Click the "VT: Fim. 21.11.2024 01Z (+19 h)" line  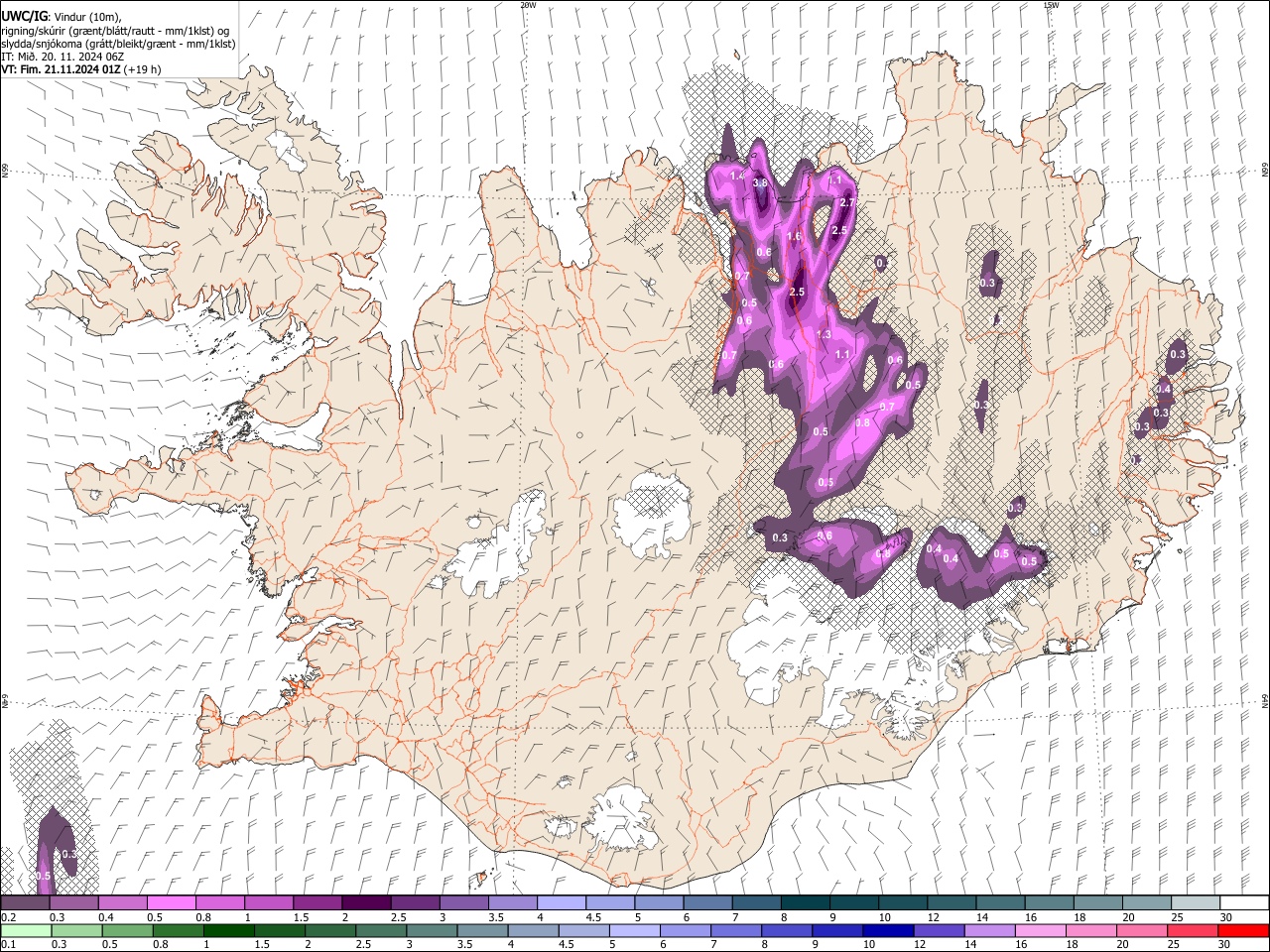click(x=80, y=69)
